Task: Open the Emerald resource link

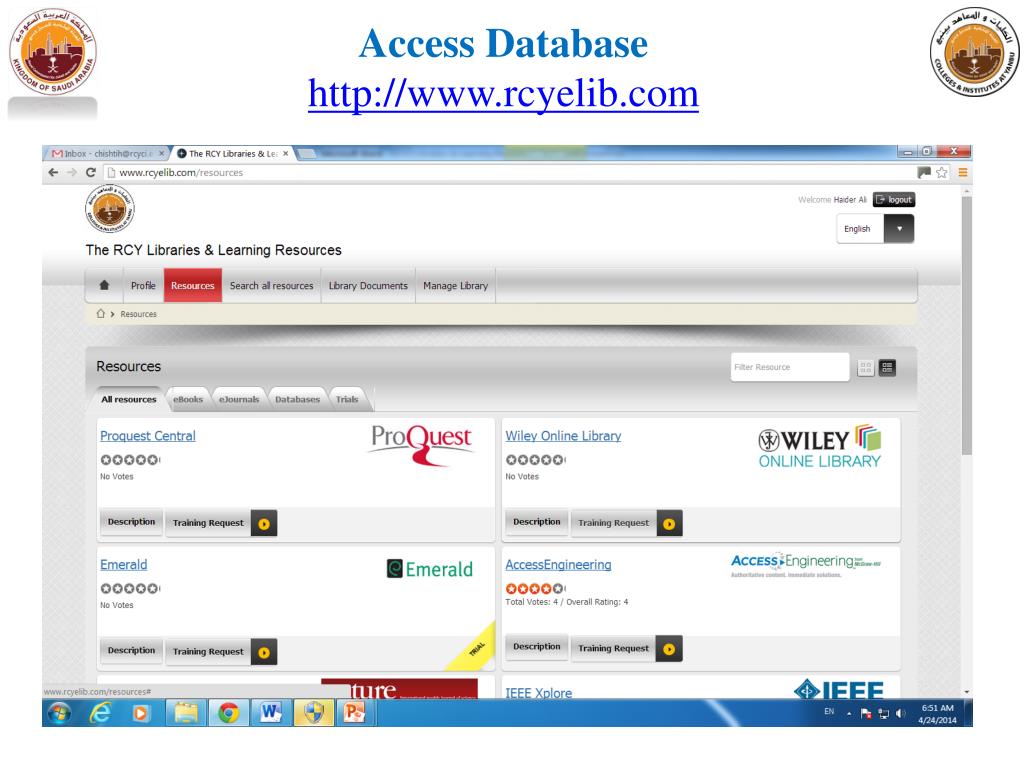Action: [123, 564]
